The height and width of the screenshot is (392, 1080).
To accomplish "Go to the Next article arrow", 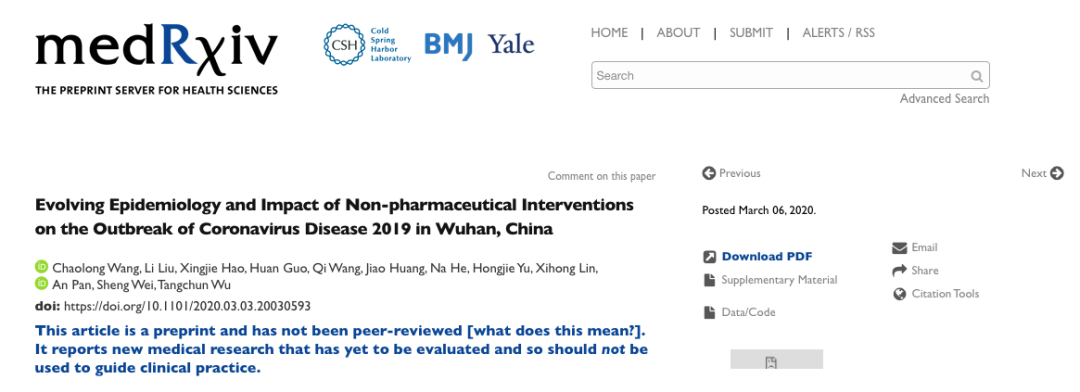I will 1057,173.
